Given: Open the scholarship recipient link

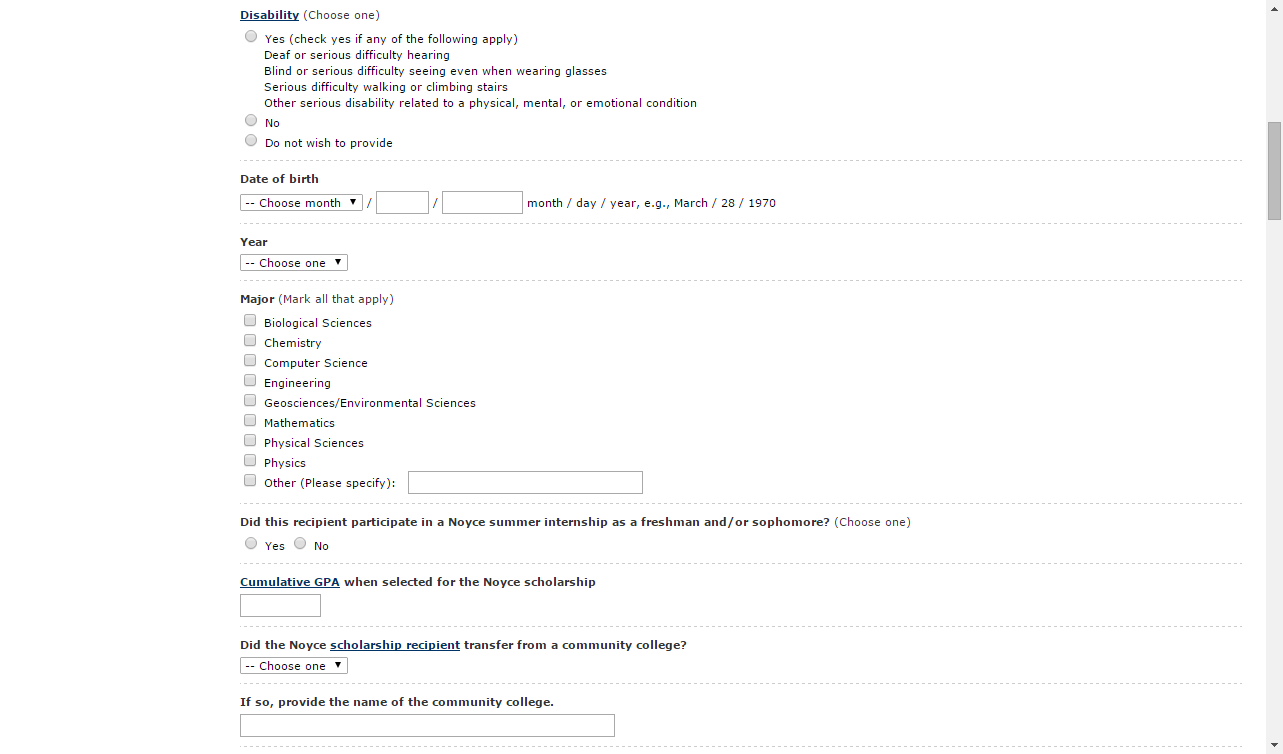Looking at the screenshot, I should pyautogui.click(x=395, y=645).
